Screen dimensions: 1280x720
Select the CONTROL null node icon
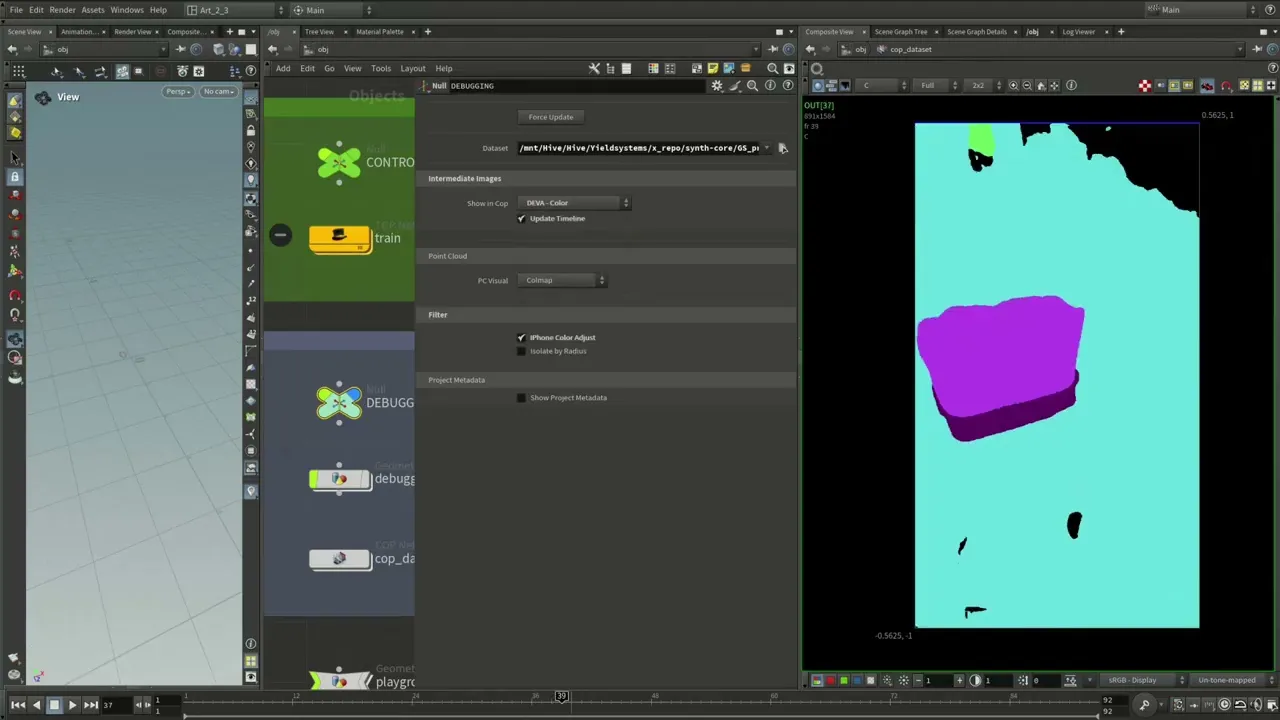pyautogui.click(x=339, y=162)
